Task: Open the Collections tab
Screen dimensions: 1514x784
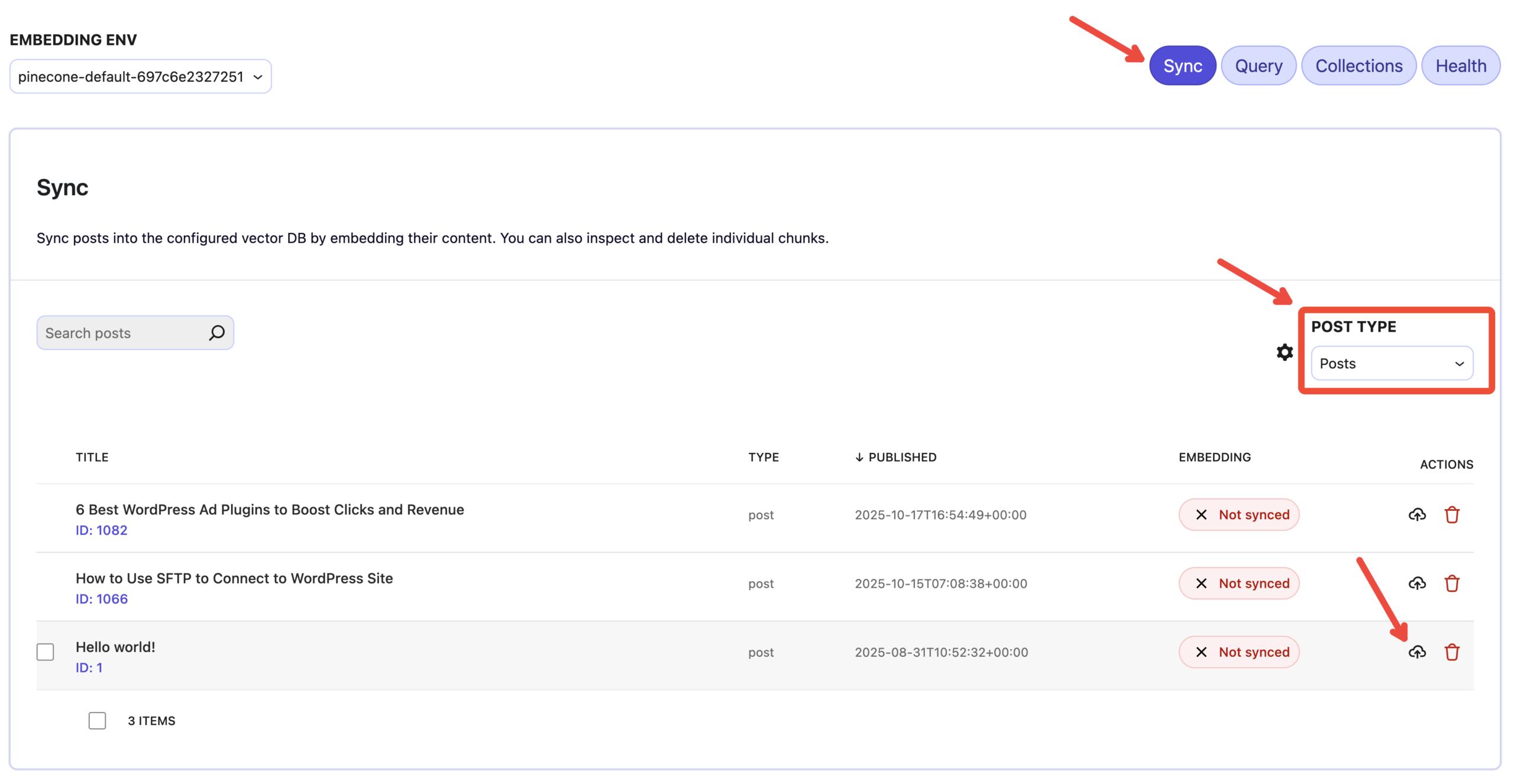Action: pos(1358,66)
